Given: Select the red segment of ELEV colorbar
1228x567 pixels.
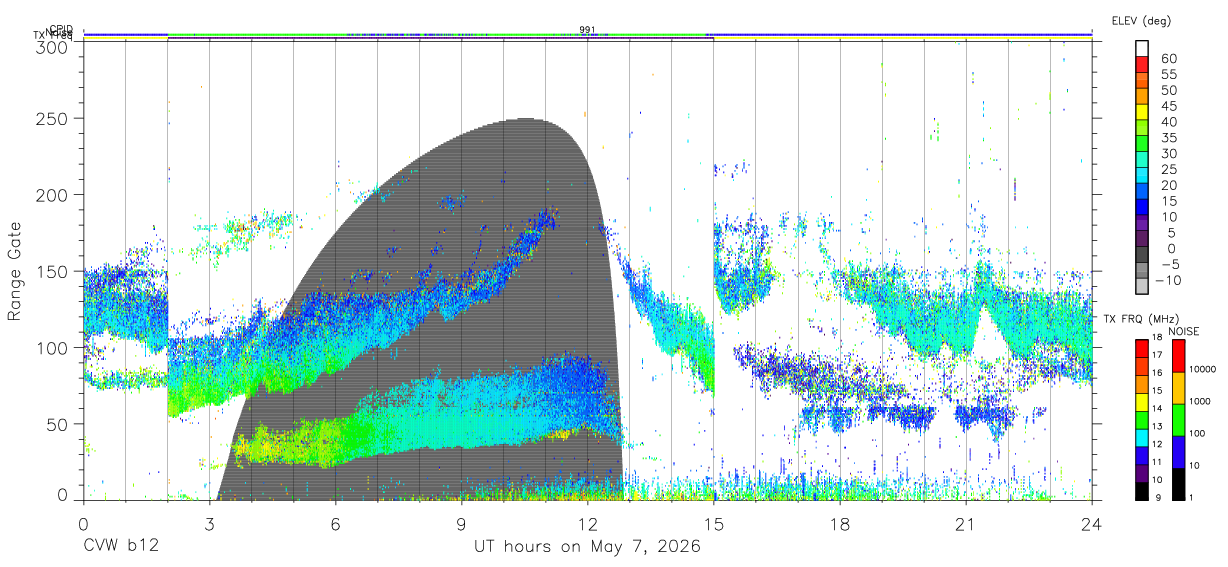Looking at the screenshot, I should tap(1142, 65).
